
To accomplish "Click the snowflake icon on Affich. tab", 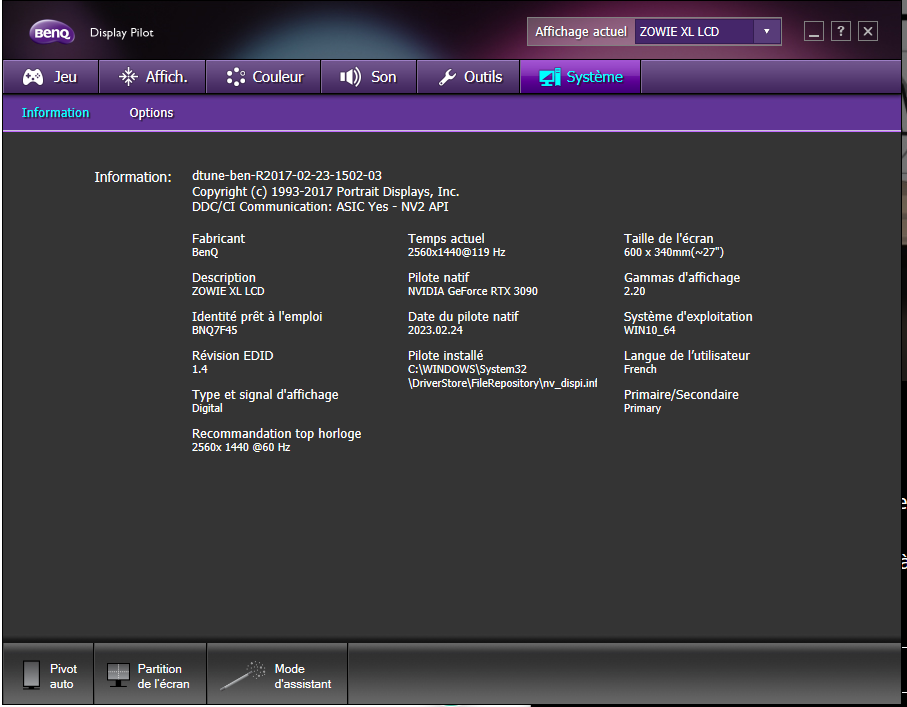I will 128,77.
